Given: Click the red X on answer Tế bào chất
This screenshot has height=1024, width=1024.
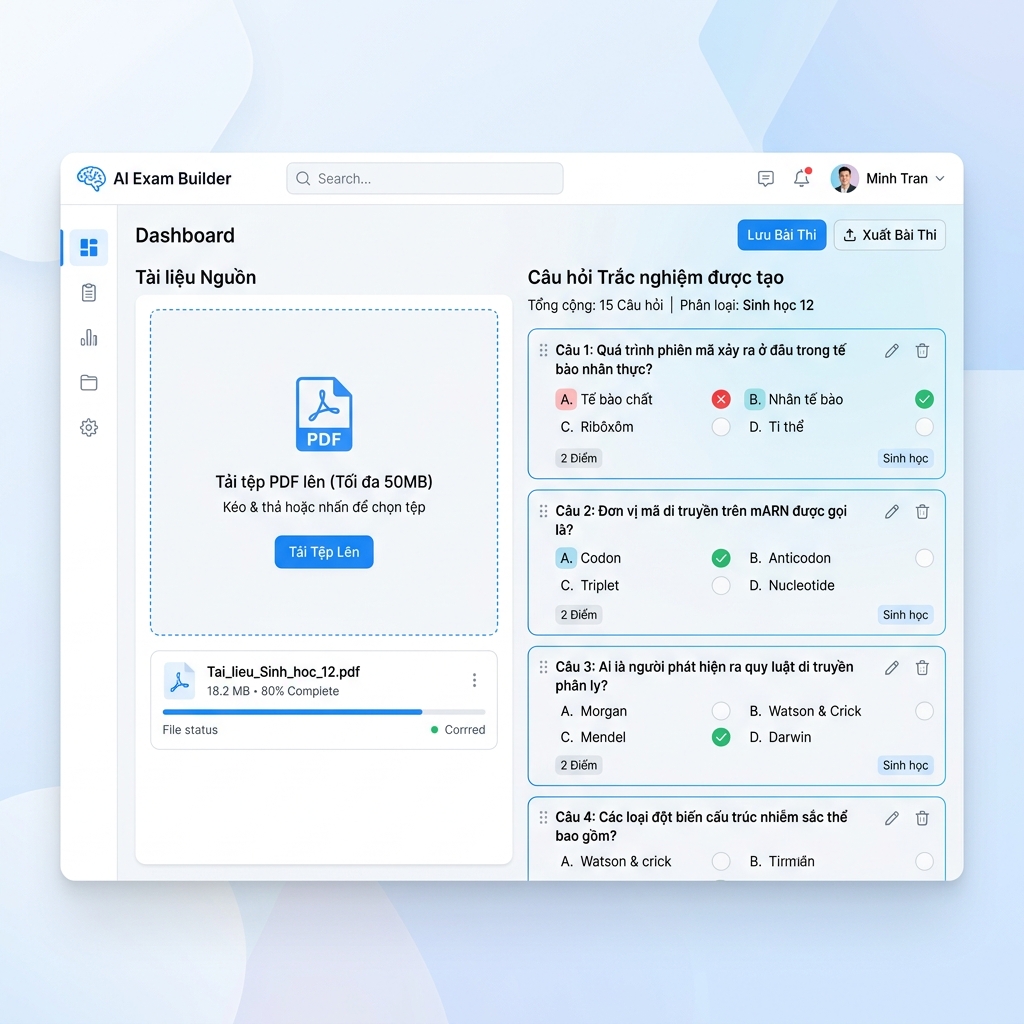Looking at the screenshot, I should (x=721, y=399).
